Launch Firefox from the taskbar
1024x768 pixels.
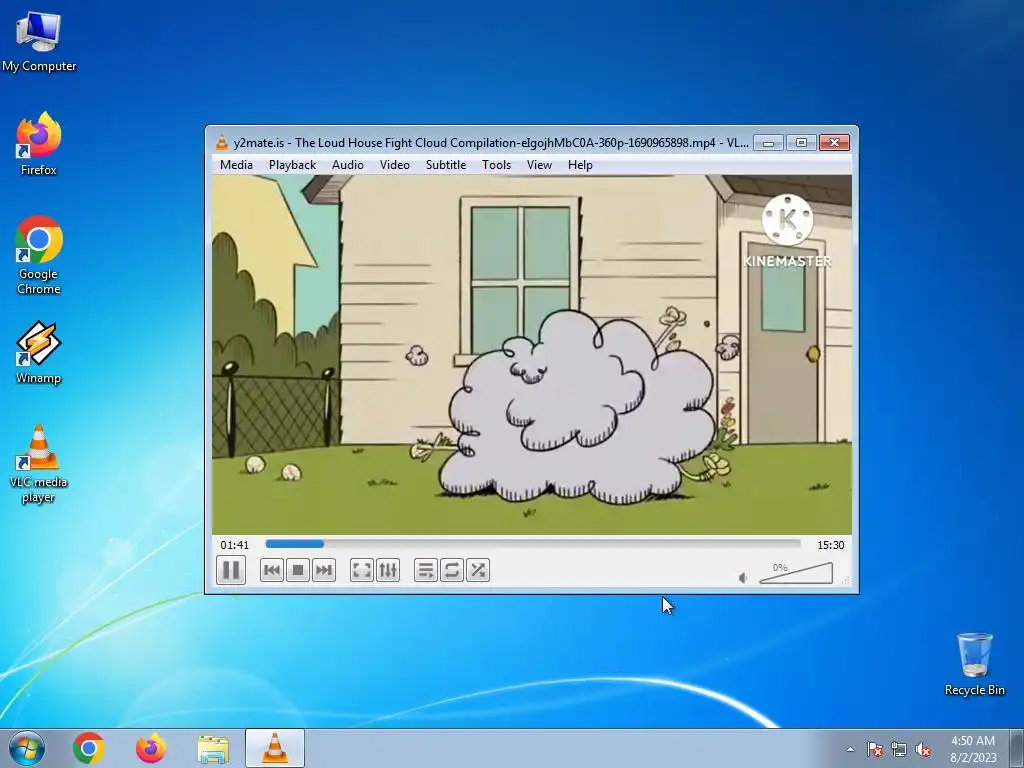click(151, 748)
